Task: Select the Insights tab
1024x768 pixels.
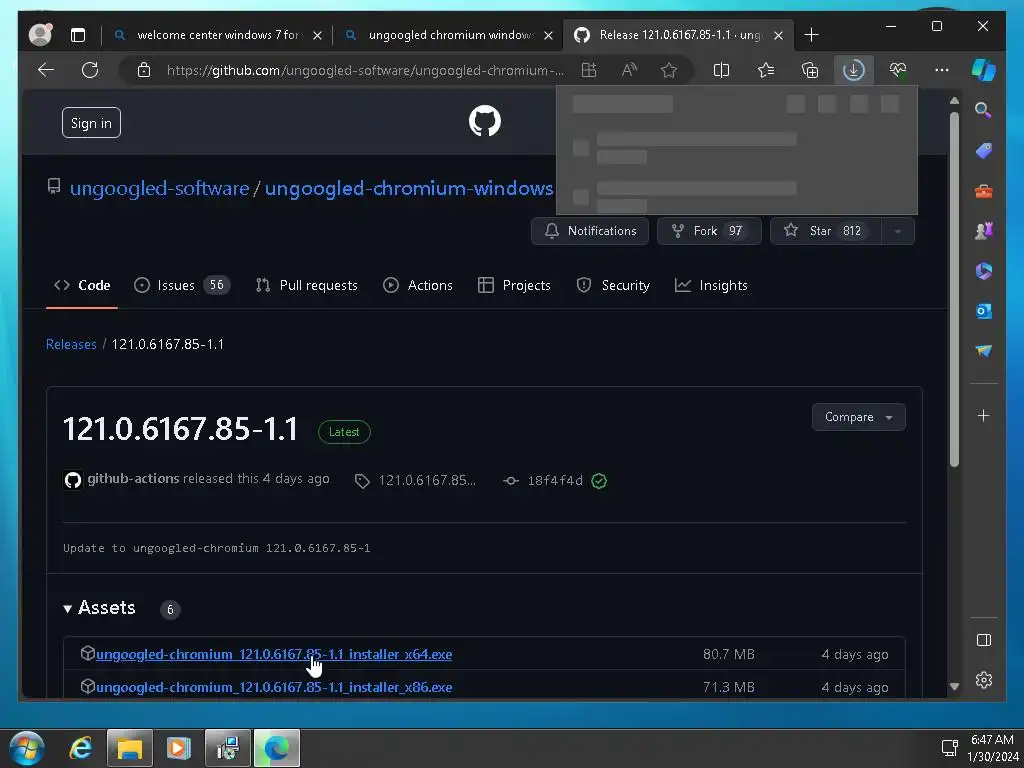Action: point(711,285)
